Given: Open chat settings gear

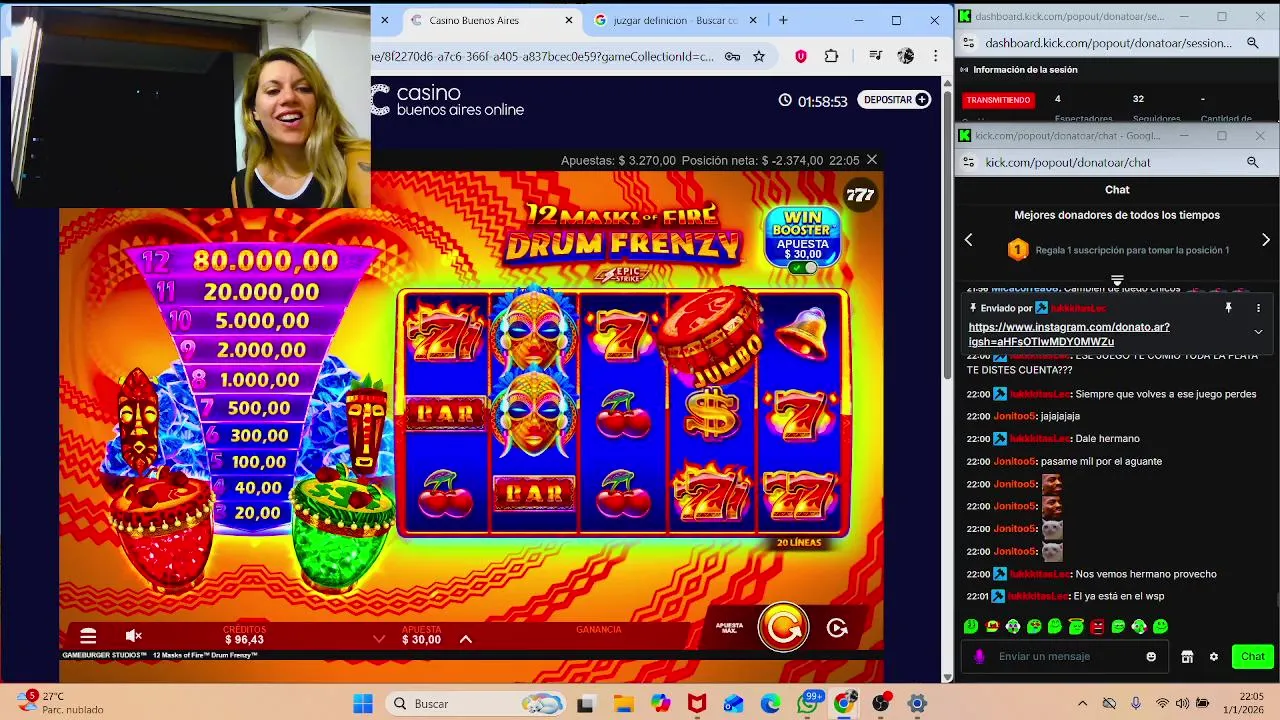Looking at the screenshot, I should coord(1214,656).
